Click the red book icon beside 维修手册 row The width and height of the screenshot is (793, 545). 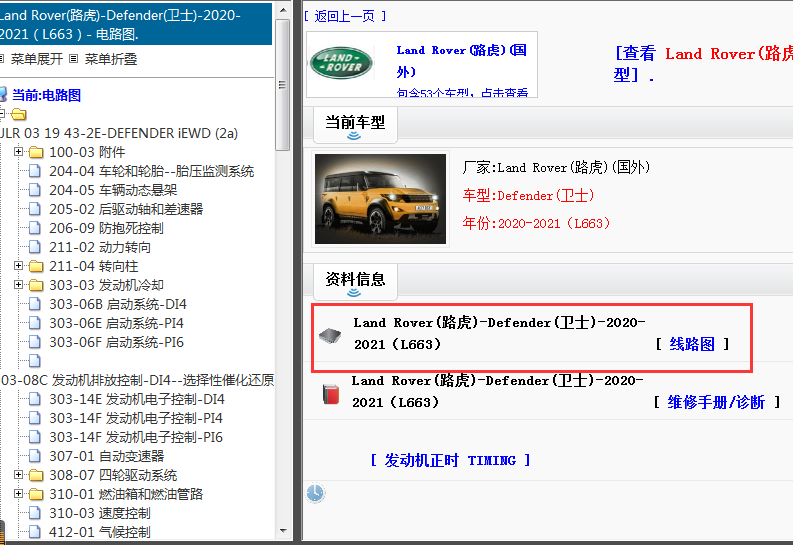click(x=331, y=394)
